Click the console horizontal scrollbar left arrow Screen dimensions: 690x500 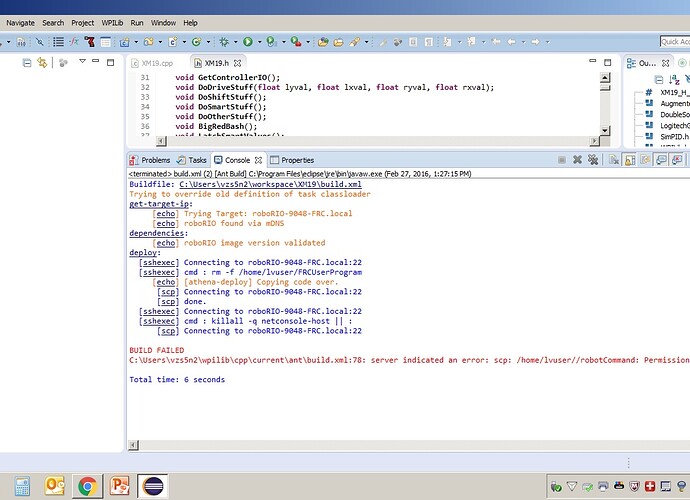click(133, 445)
